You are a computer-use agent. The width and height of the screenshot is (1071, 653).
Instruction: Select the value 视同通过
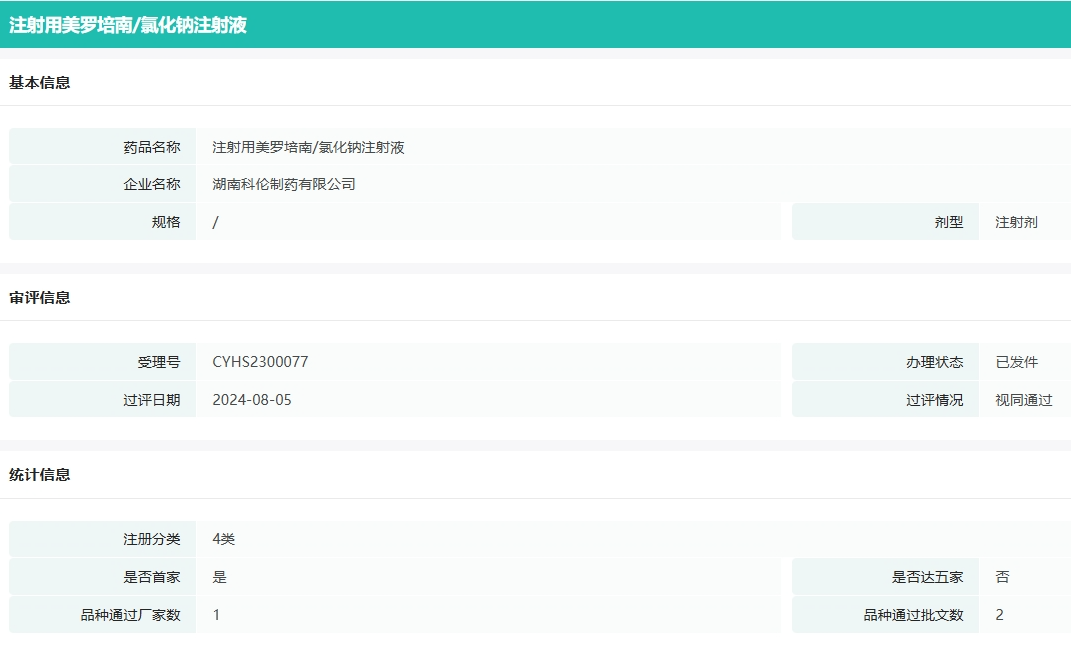[1024, 400]
